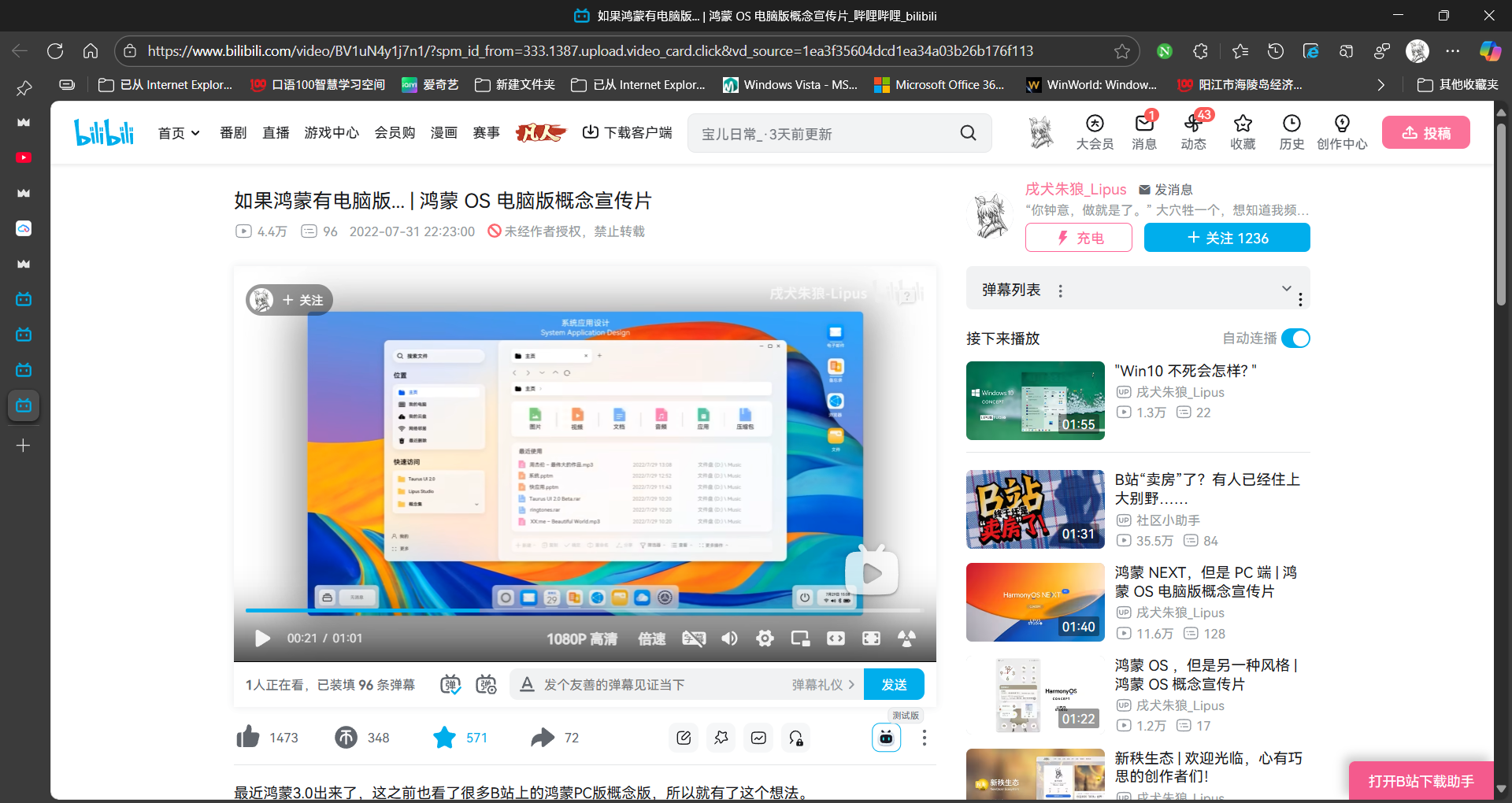Viewport: 1512px width, 803px height.
Task: Open danmaku settings icon
Action: [487, 684]
